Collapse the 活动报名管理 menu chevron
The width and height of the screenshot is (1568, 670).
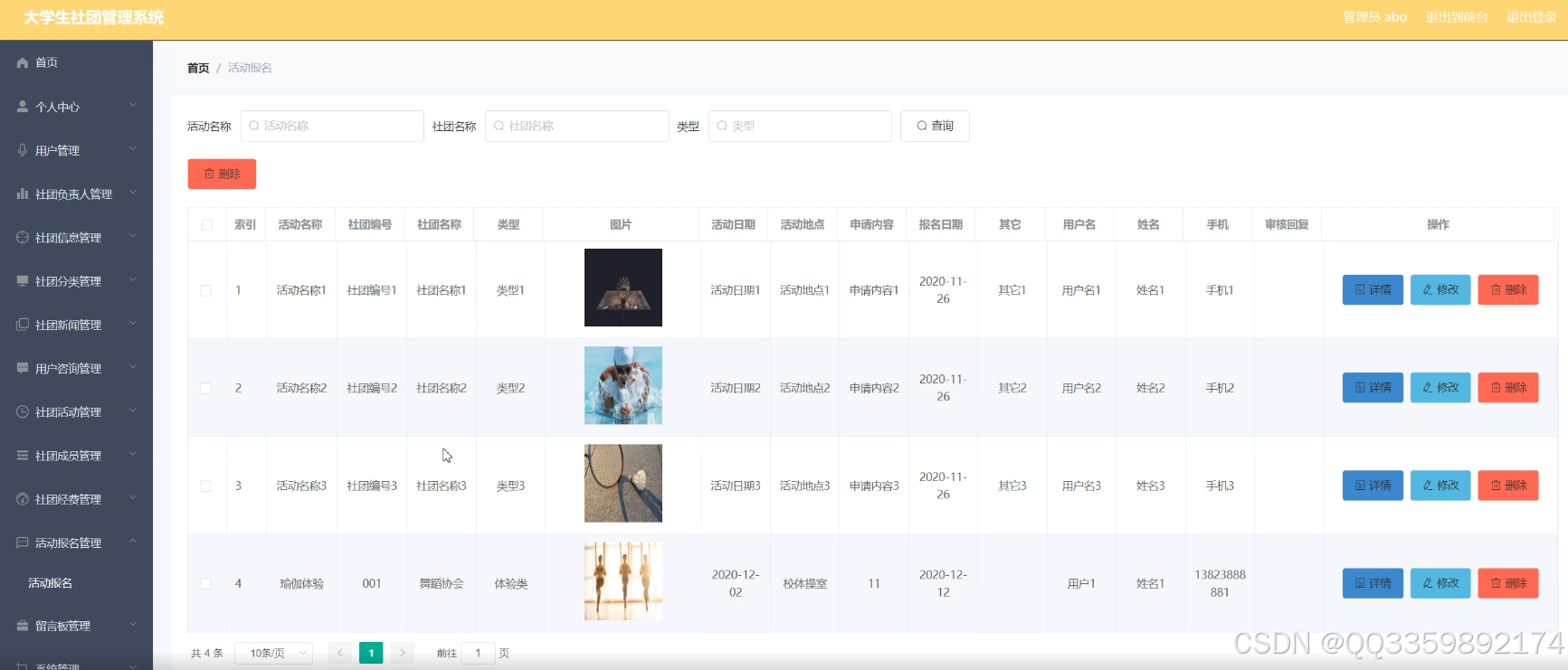[x=133, y=542]
